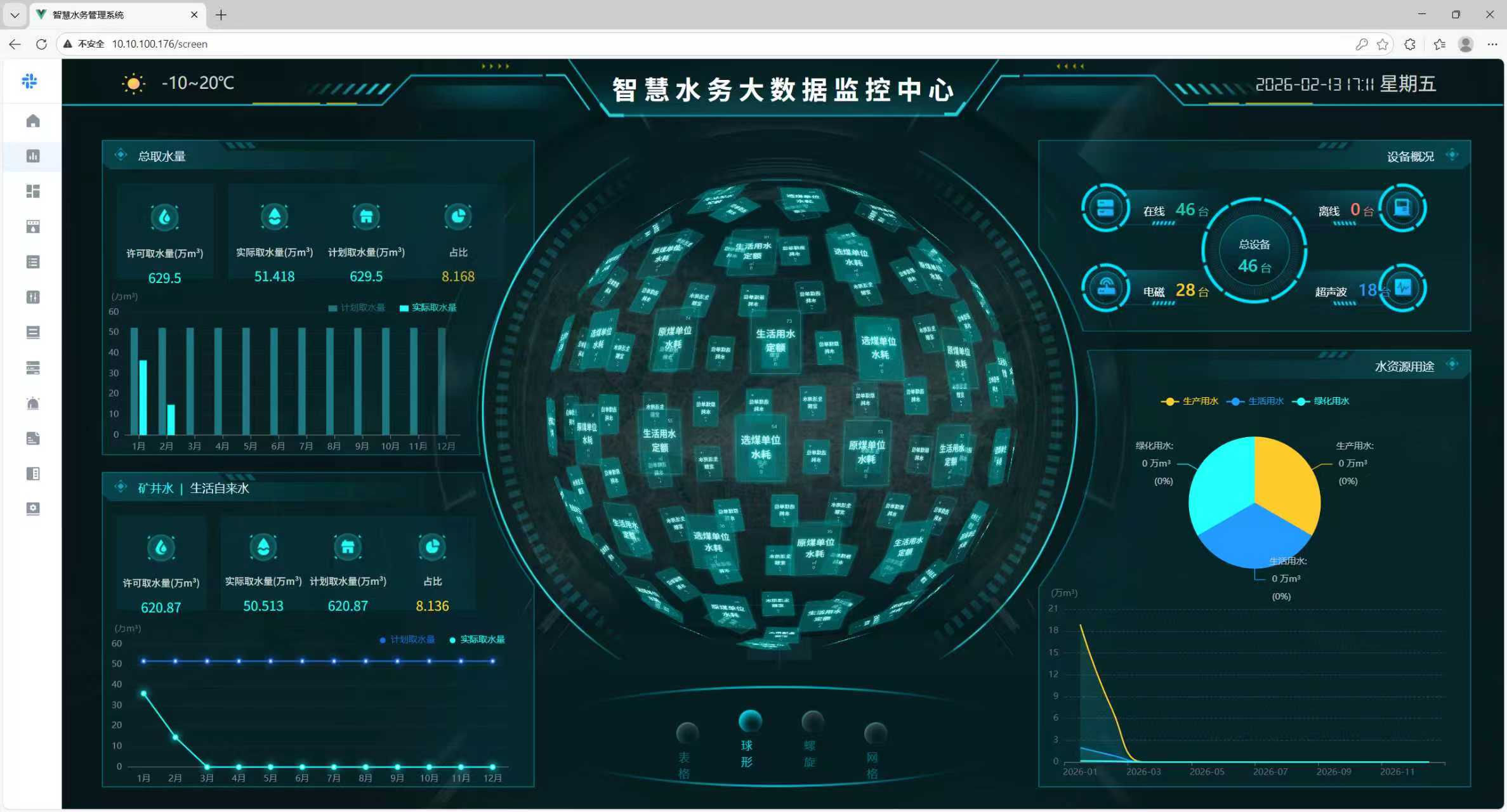Click the server rack sidebar icon
The width and height of the screenshot is (1507, 812).
click(x=33, y=368)
